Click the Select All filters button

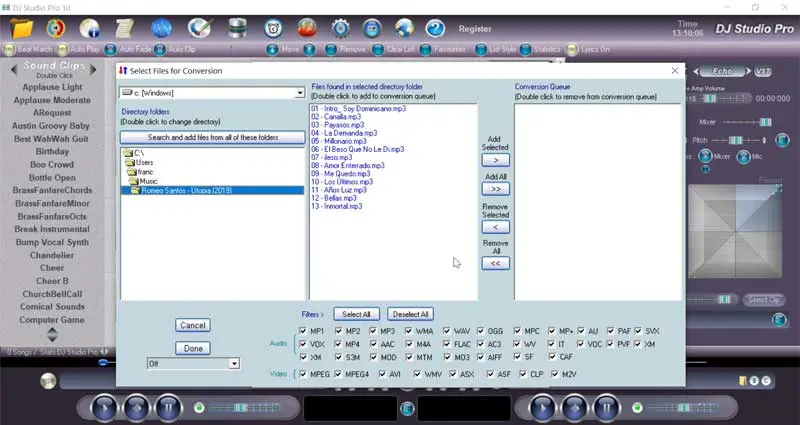click(356, 314)
